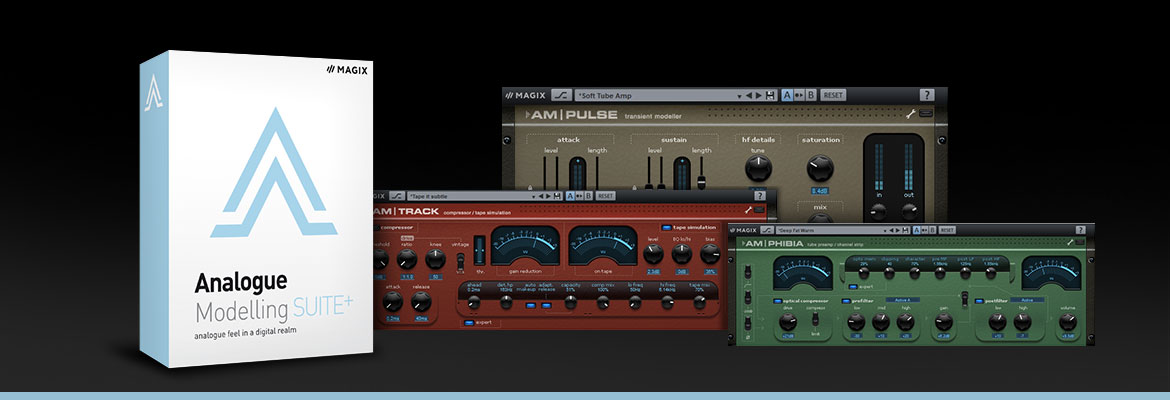Save preset in AM Track toolbar
Viewport: 1170px width, 400px height.
[x=557, y=196]
